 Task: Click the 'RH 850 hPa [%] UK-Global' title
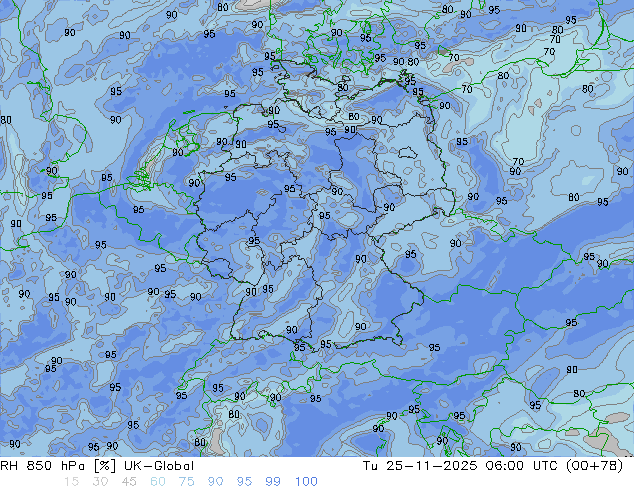pos(97,466)
